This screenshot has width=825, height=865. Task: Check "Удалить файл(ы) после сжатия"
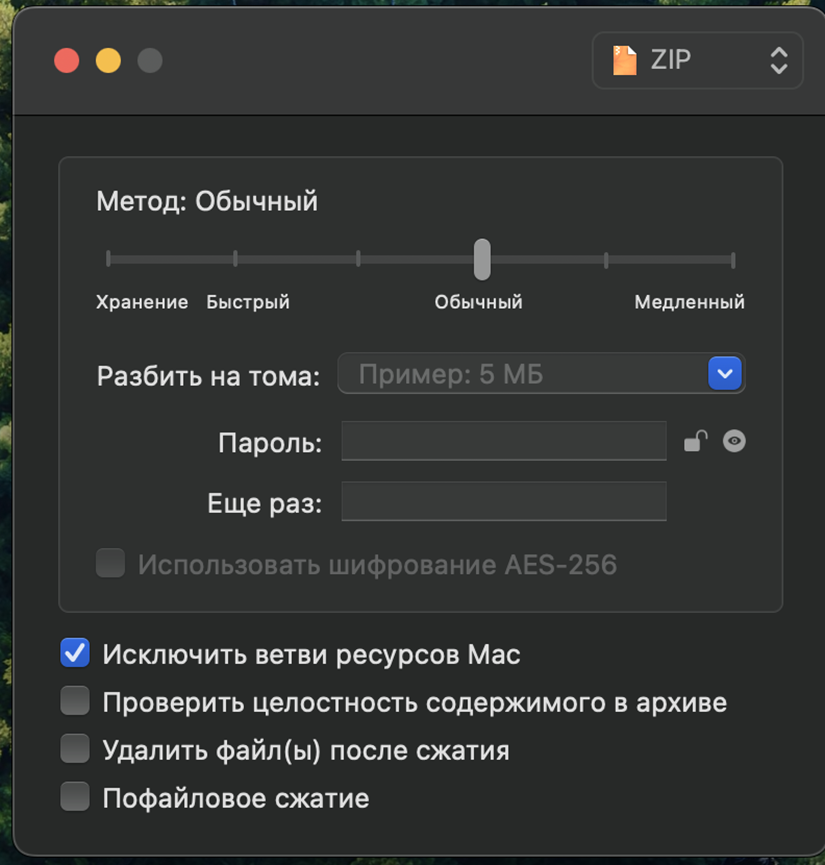(x=74, y=748)
